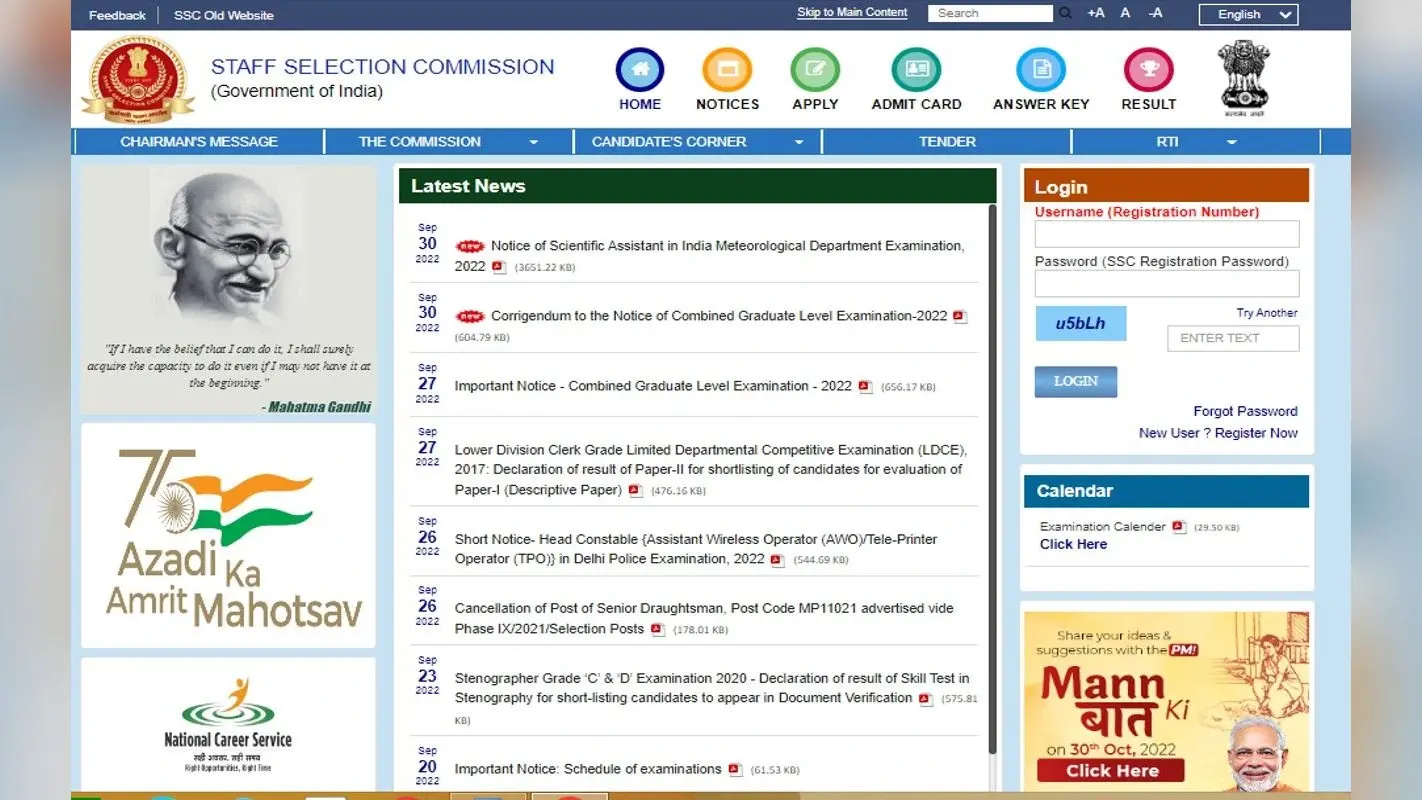Increase font size with +A
Screen dimensions: 1422x800
point(1096,13)
